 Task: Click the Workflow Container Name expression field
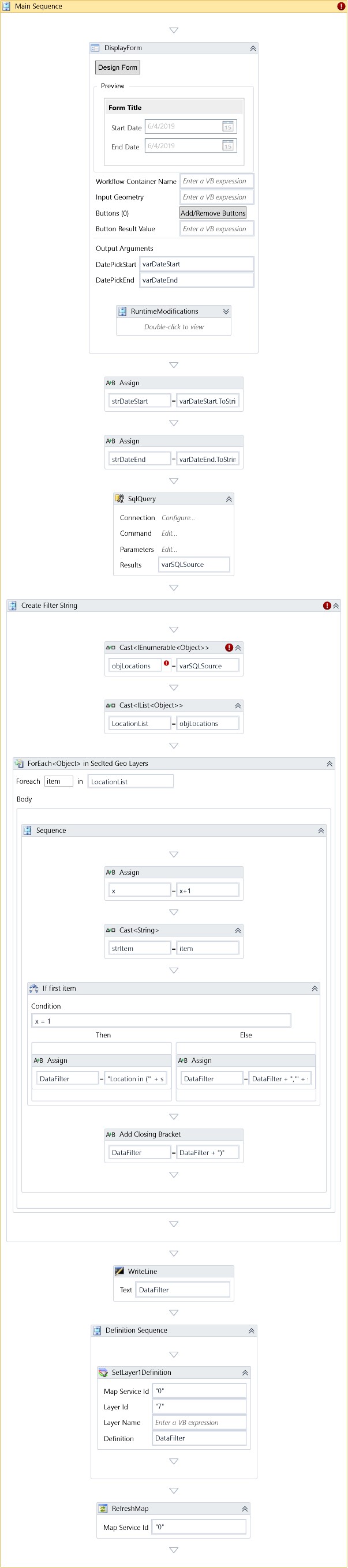216,181
